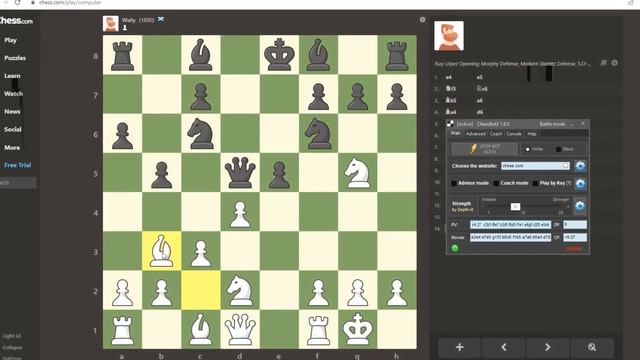
Task: Click the white queen on d1
Action: [240, 329]
